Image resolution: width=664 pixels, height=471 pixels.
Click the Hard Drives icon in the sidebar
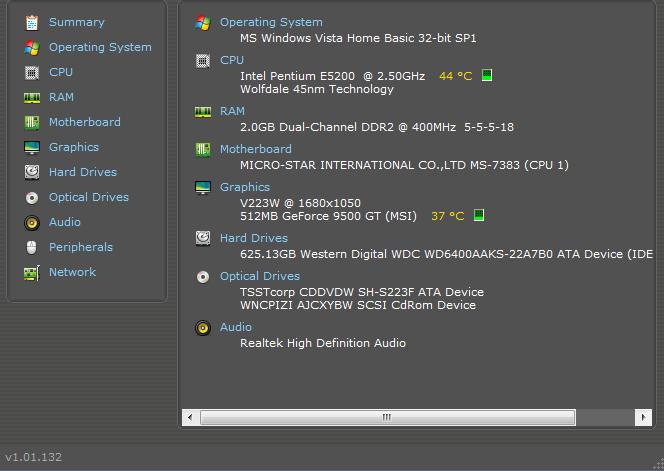pyautogui.click(x=32, y=172)
